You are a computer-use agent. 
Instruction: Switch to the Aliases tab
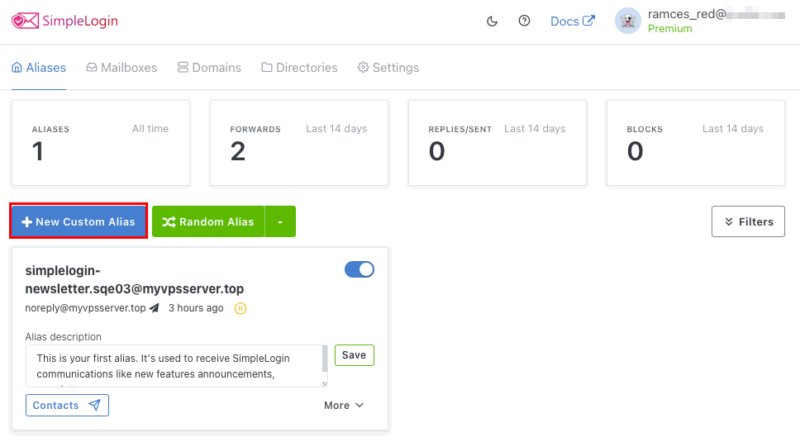(39, 67)
